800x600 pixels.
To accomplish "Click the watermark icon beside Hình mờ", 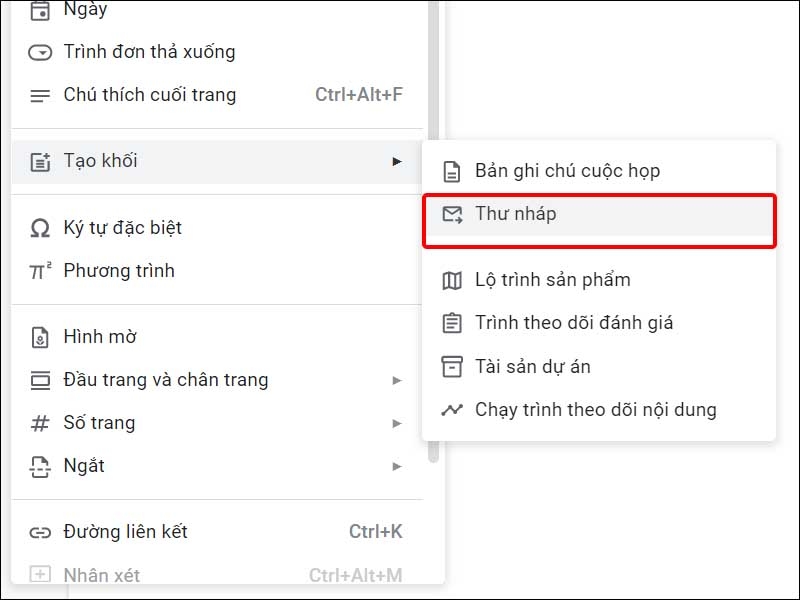I will pos(38,336).
